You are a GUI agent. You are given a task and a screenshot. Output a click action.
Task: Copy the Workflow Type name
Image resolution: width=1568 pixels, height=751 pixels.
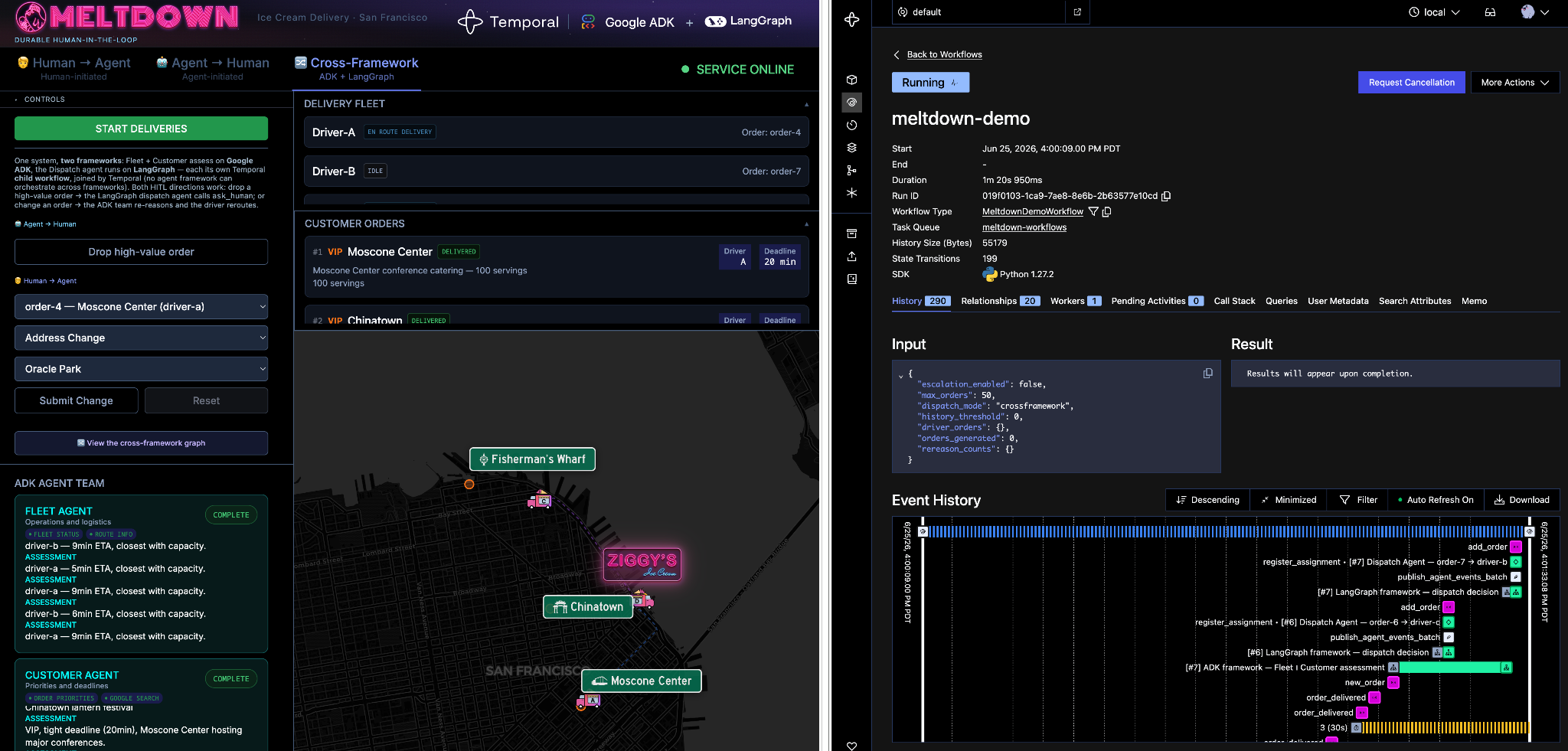coord(1106,212)
